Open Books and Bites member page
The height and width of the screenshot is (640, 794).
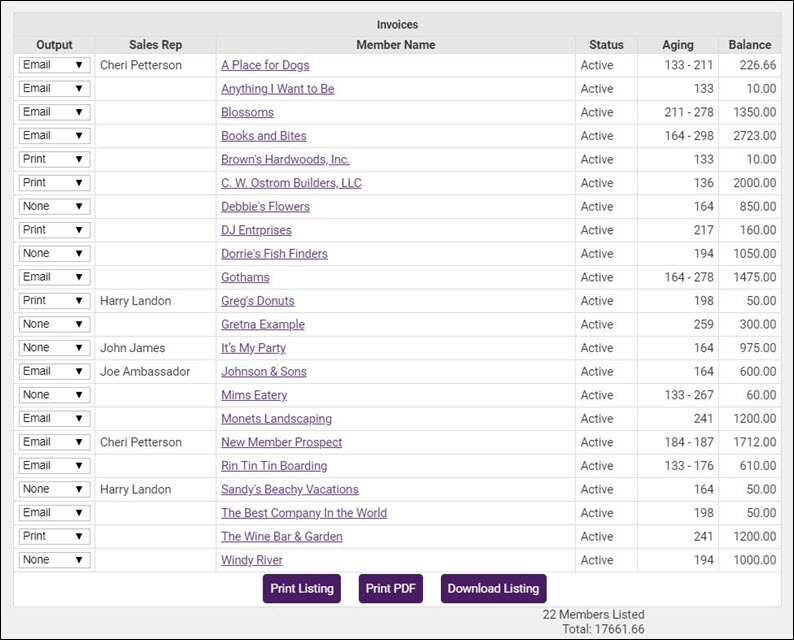tap(263, 136)
